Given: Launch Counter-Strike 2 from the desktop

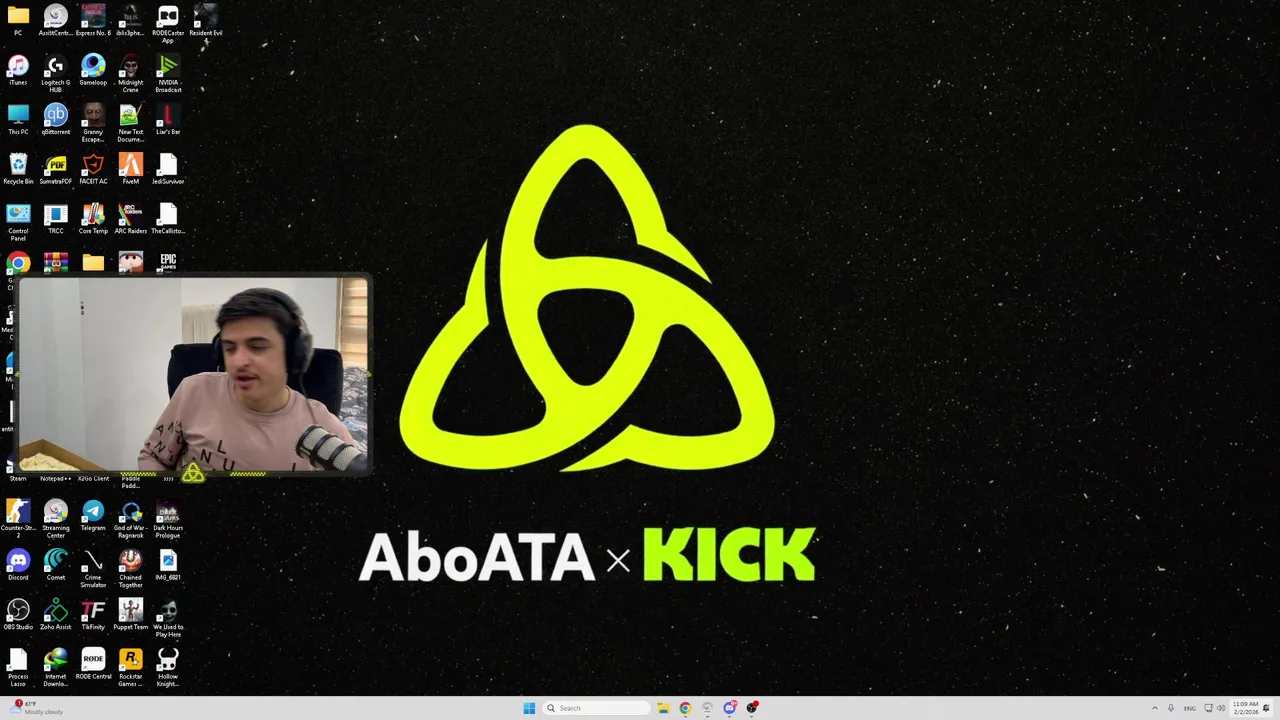Looking at the screenshot, I should pyautogui.click(x=18, y=518).
